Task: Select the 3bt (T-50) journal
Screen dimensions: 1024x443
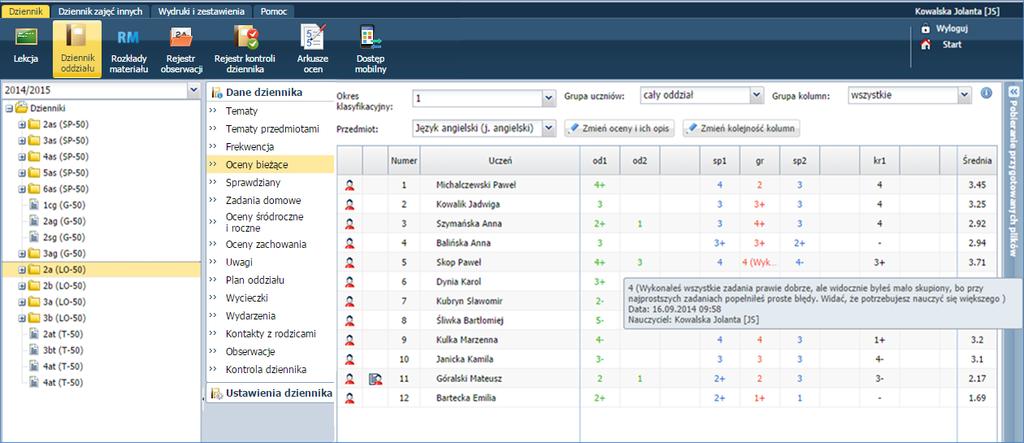Action: (64, 350)
